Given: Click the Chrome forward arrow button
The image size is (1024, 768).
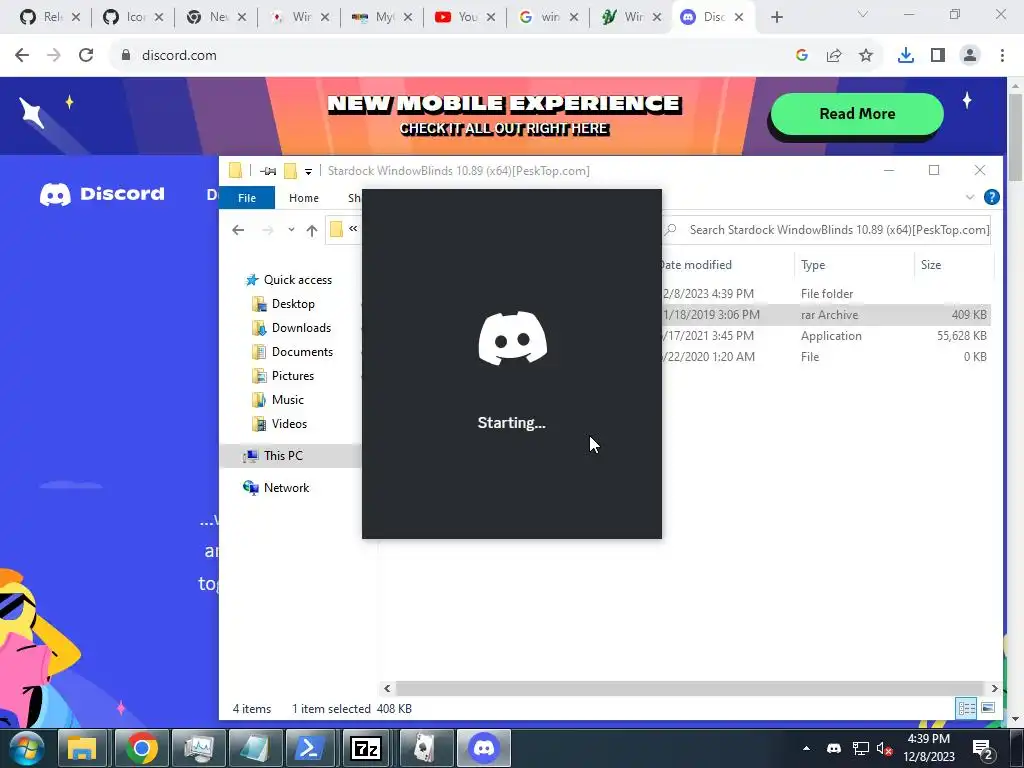Looking at the screenshot, I should point(54,56).
